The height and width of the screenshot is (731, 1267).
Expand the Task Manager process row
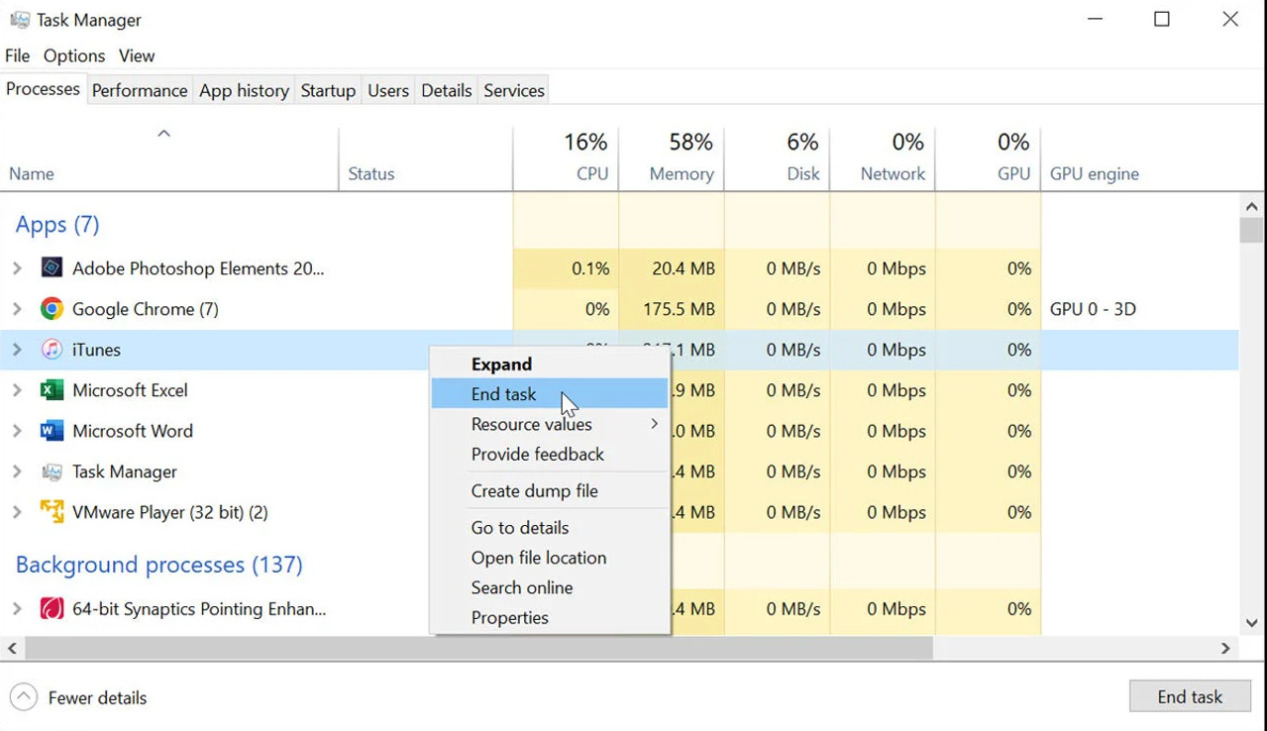point(17,472)
